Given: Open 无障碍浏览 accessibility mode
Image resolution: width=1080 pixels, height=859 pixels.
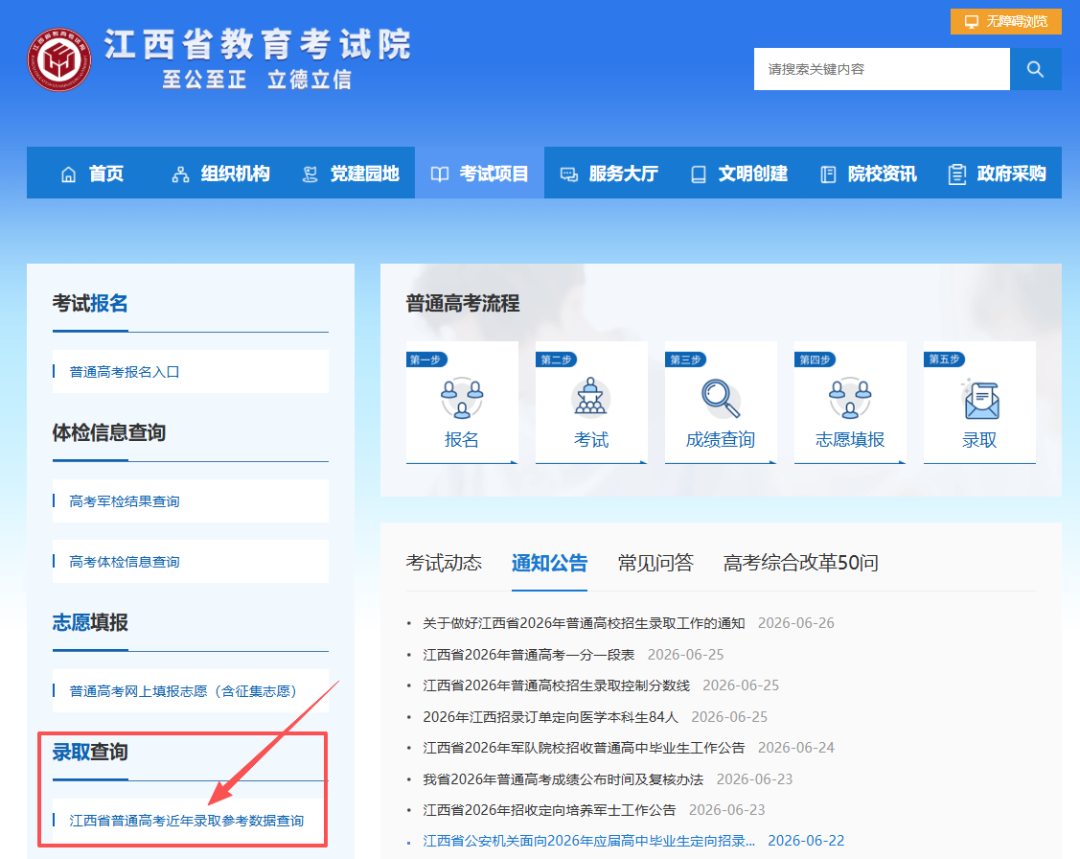Looking at the screenshot, I should pyautogui.click(x=1006, y=21).
